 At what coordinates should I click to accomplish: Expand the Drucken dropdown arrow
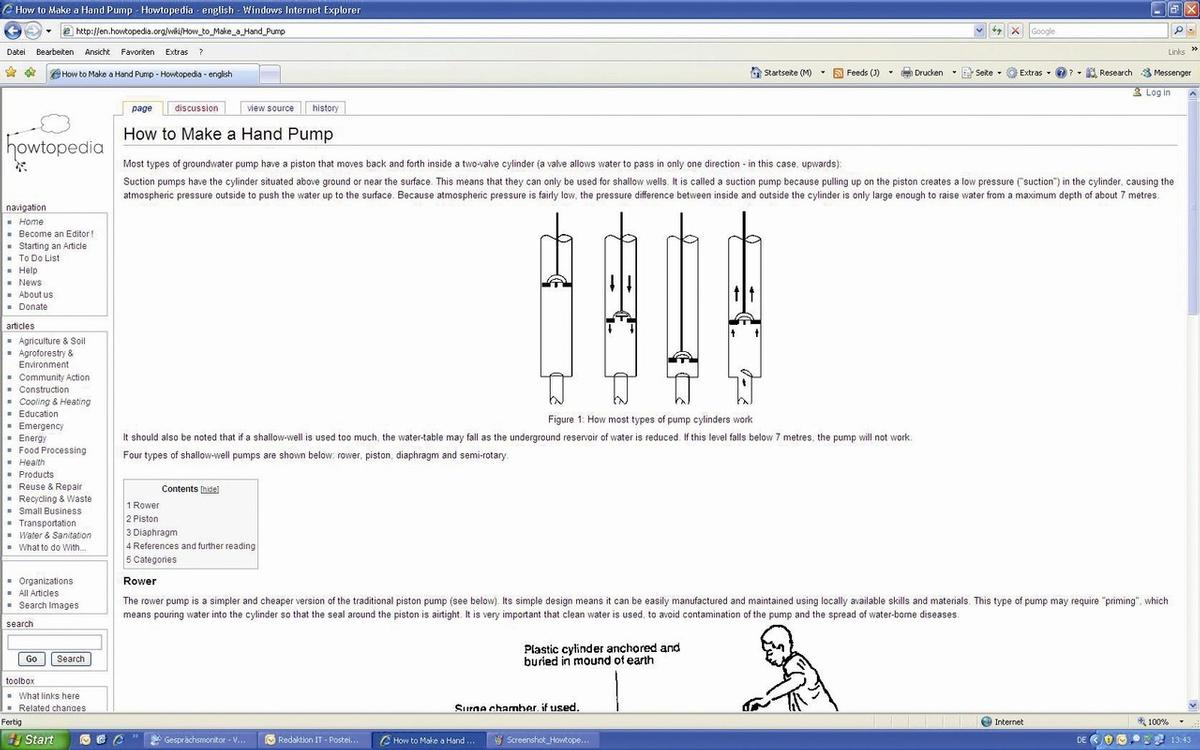(954, 72)
